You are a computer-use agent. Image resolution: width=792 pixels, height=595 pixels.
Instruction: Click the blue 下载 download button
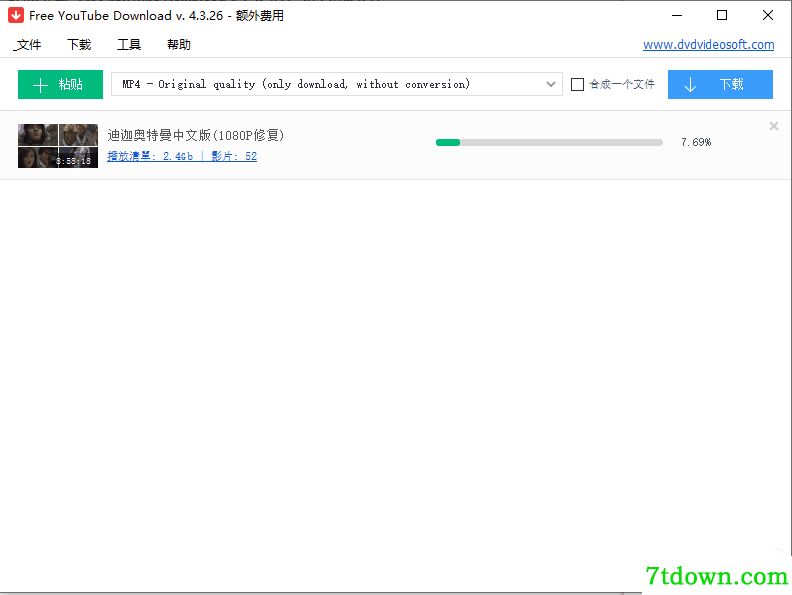point(720,84)
